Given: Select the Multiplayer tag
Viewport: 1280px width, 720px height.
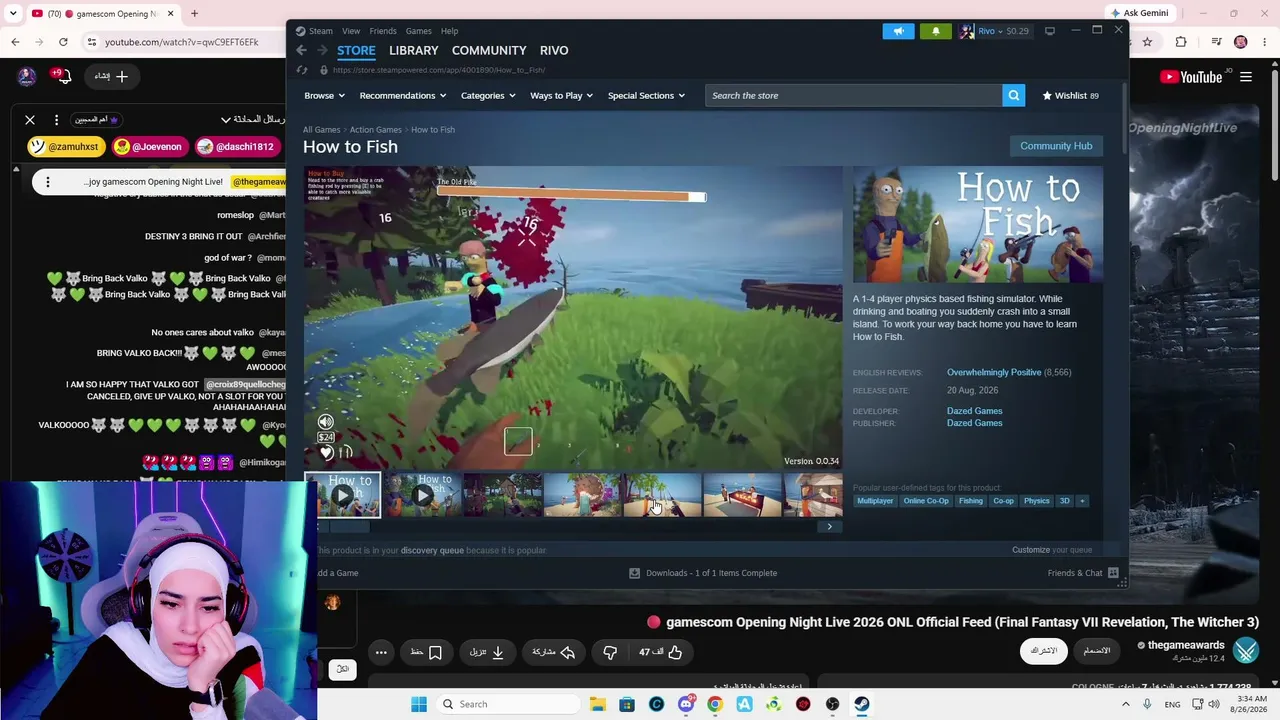Looking at the screenshot, I should pyautogui.click(x=875, y=501).
